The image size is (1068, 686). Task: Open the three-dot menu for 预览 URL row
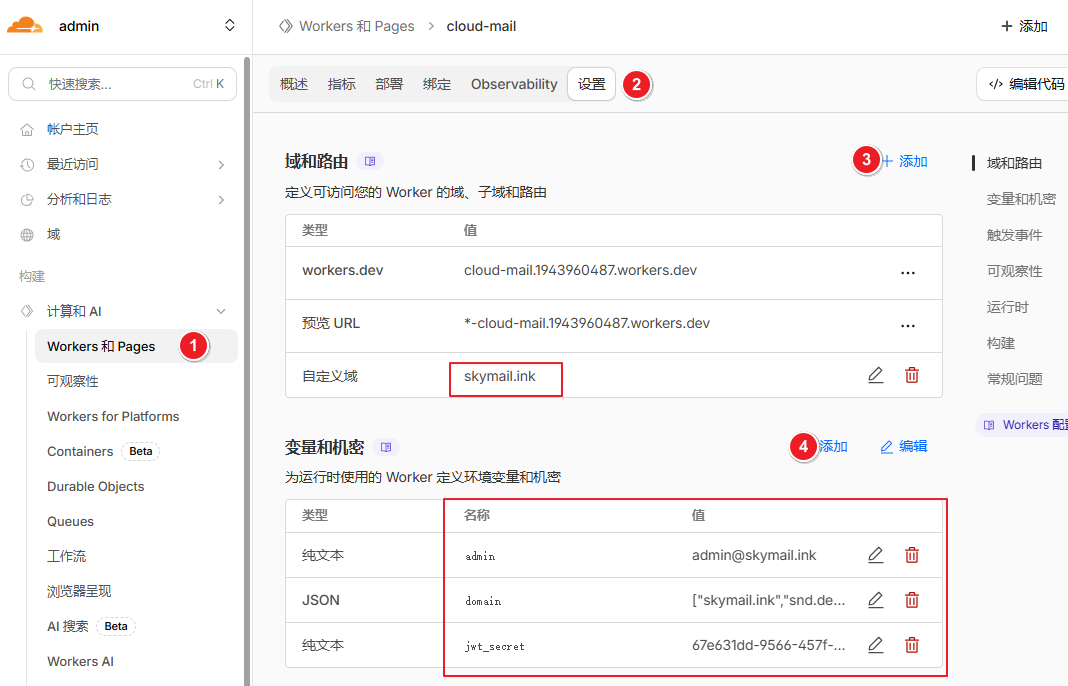coord(908,325)
